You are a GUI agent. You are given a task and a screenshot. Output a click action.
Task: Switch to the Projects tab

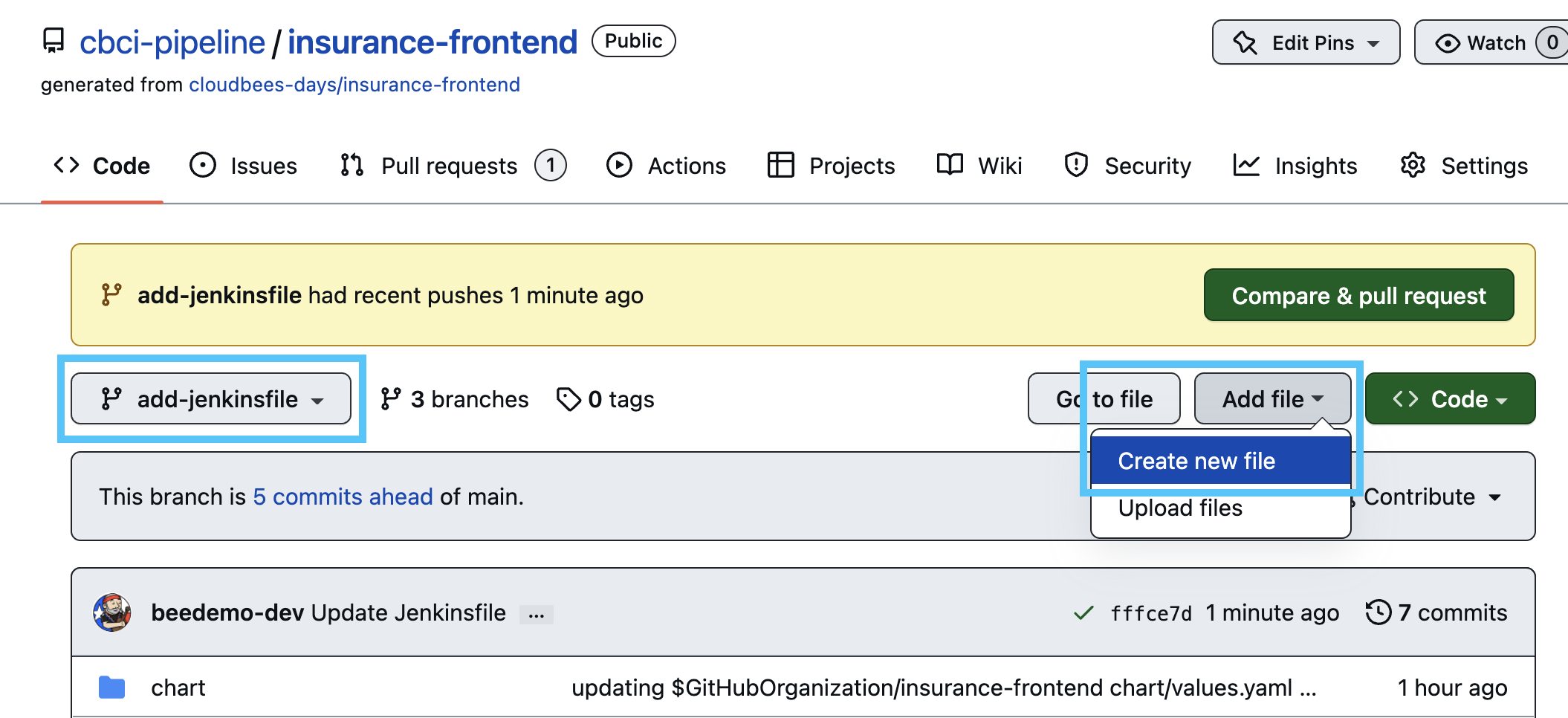831,166
